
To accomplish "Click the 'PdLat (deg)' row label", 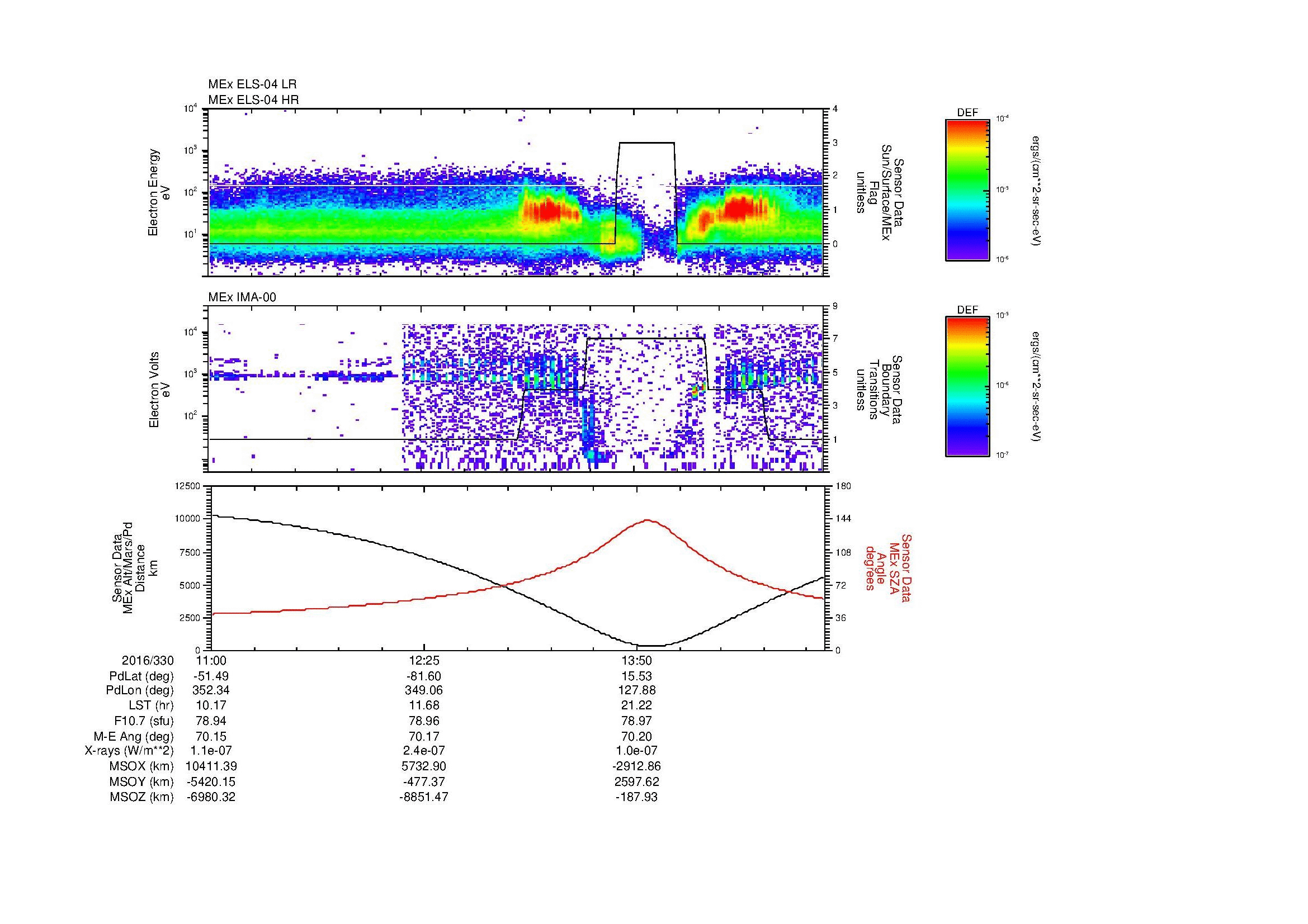I will tap(141, 677).
